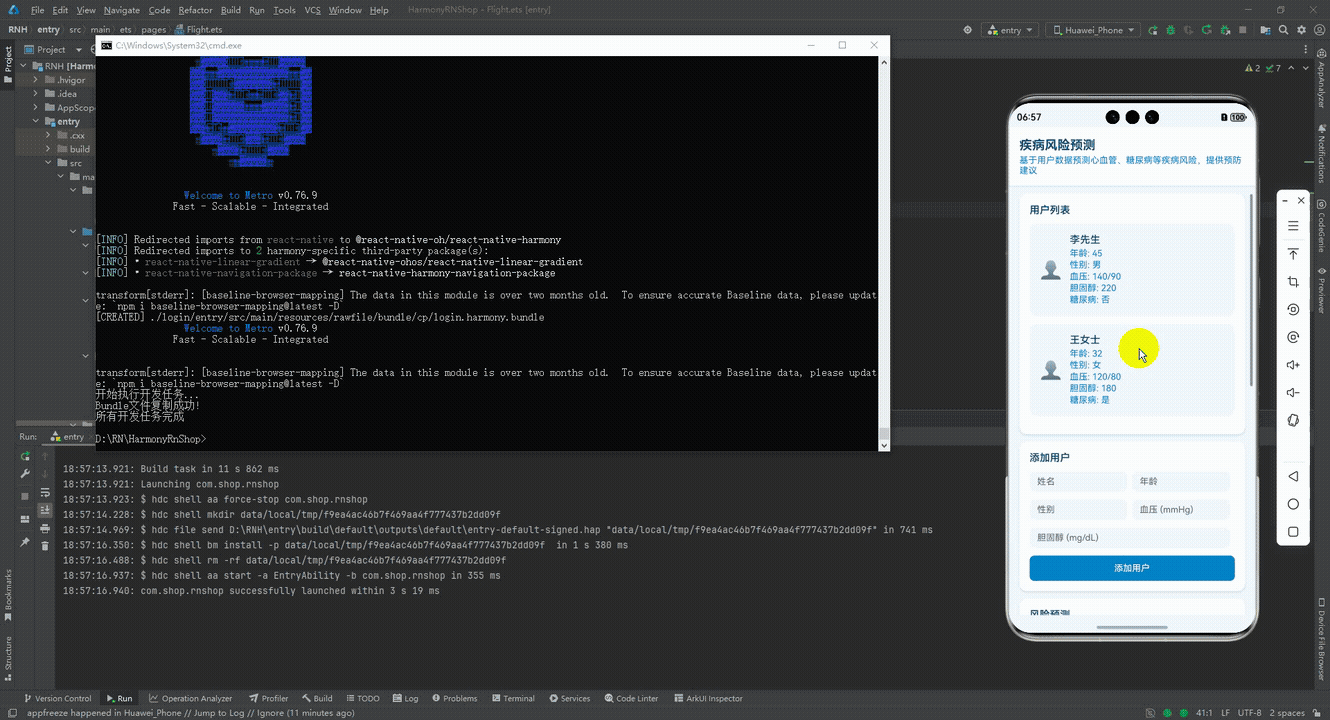Toggle the pin tab icon in the Run panel

(x=26, y=542)
